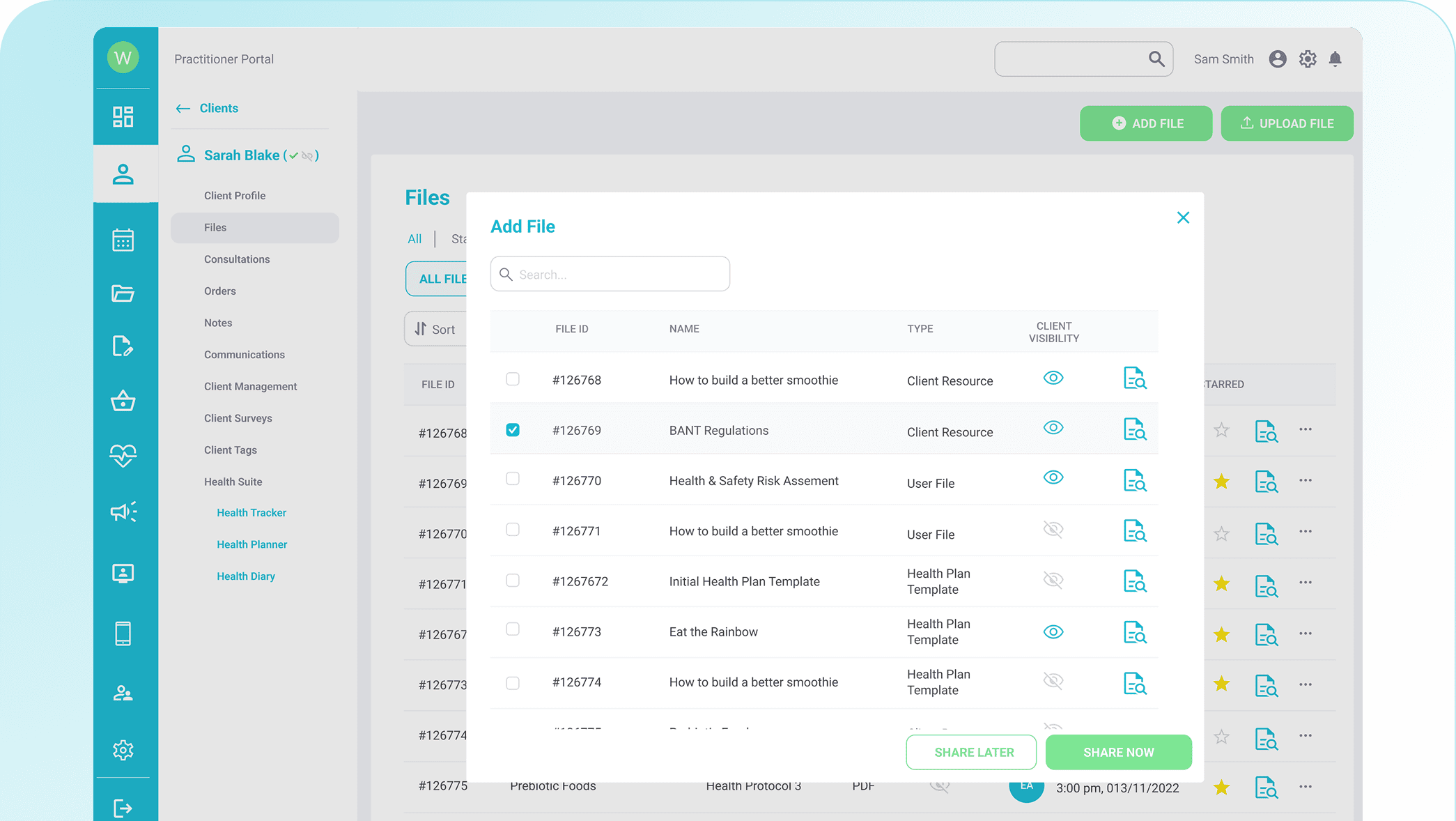Click the Share Now button
This screenshot has width=1456, height=821.
[x=1118, y=752]
